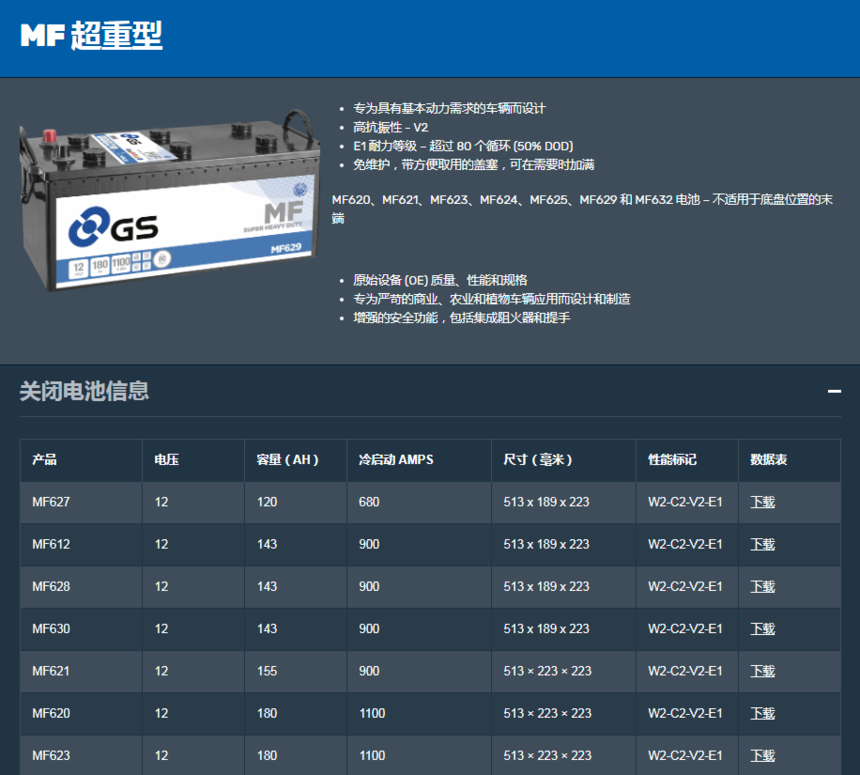Viewport: 860px width, 775px height.
Task: Collapse the 关闭电池信息 section with minus icon
Action: point(834,391)
